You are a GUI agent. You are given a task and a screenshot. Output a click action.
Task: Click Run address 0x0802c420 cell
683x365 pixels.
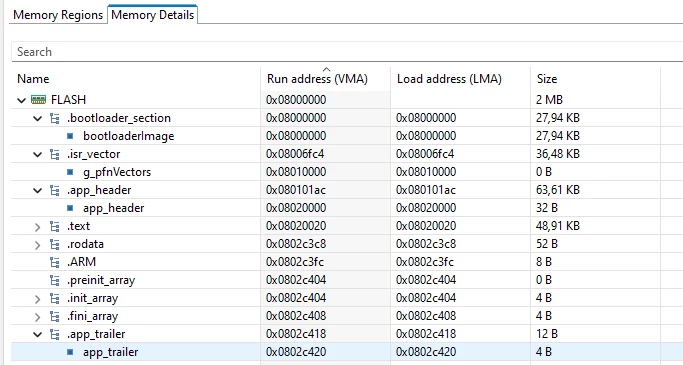pos(296,352)
